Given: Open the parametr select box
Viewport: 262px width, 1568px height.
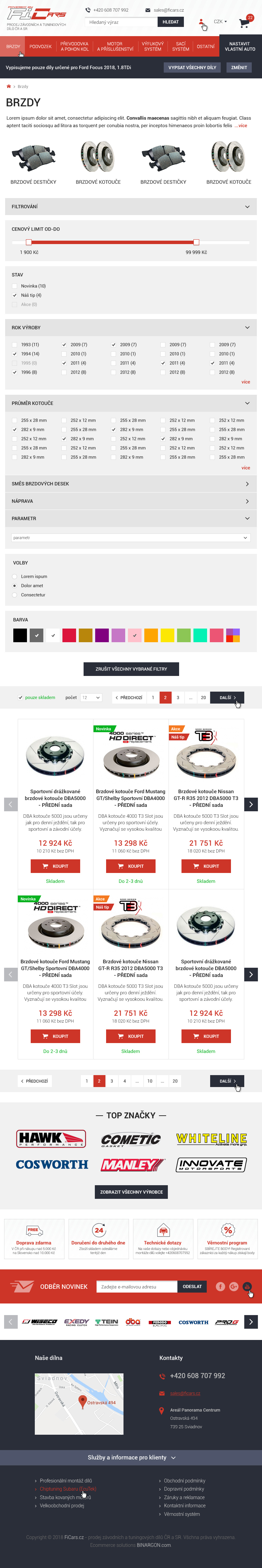Looking at the screenshot, I should point(131,538).
